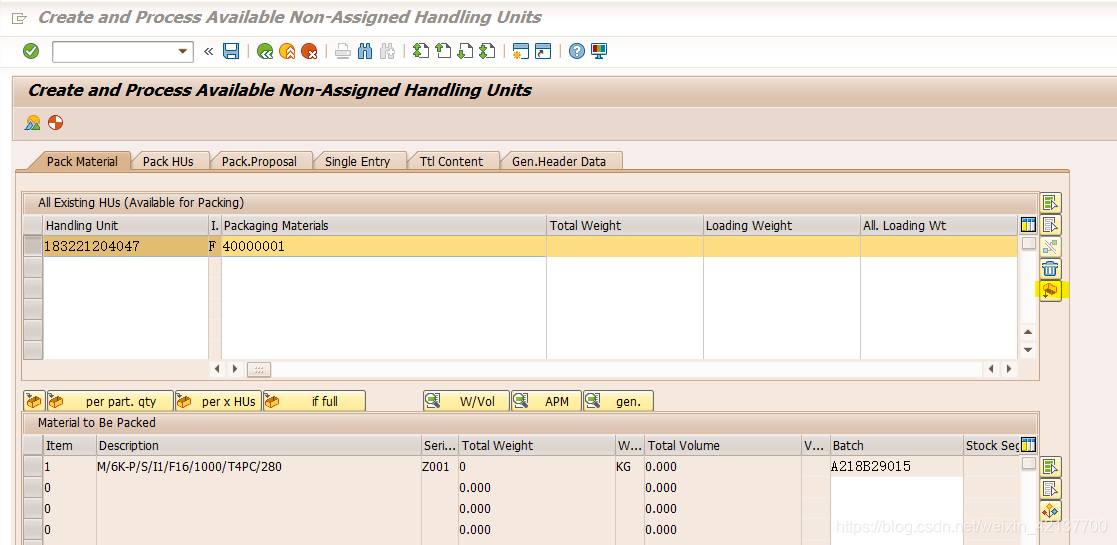Viewport: 1117px width, 545px height.
Task: Click the Find Next binoculars-plus icon
Action: pyautogui.click(x=387, y=51)
